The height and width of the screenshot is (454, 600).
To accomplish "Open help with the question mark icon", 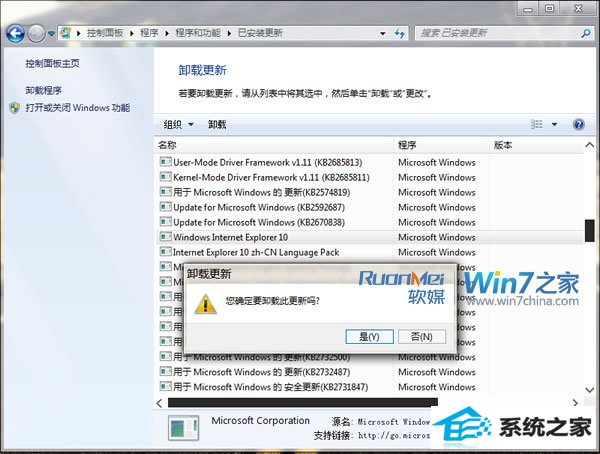I will 579,124.
